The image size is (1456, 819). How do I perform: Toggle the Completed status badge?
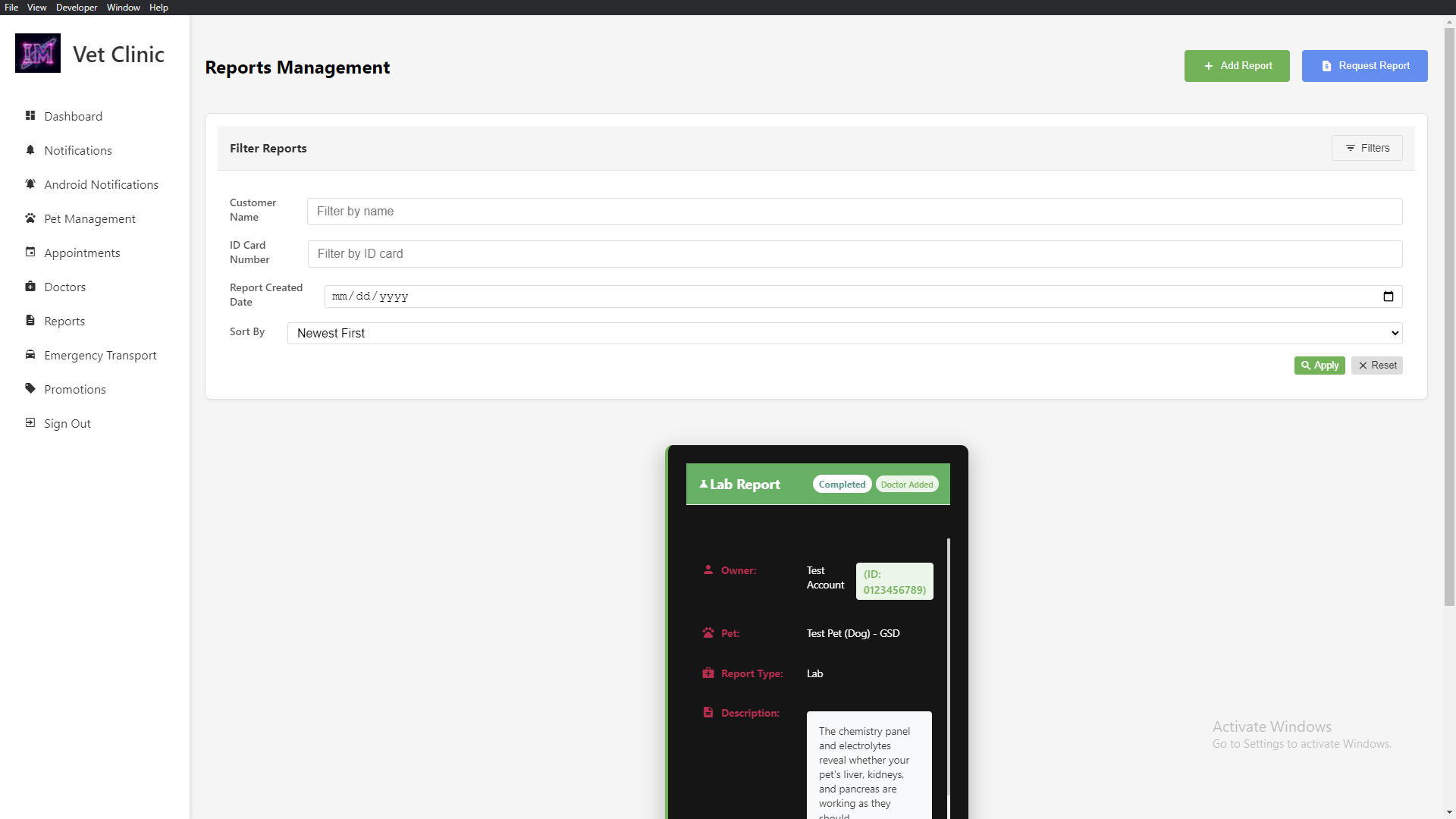842,484
